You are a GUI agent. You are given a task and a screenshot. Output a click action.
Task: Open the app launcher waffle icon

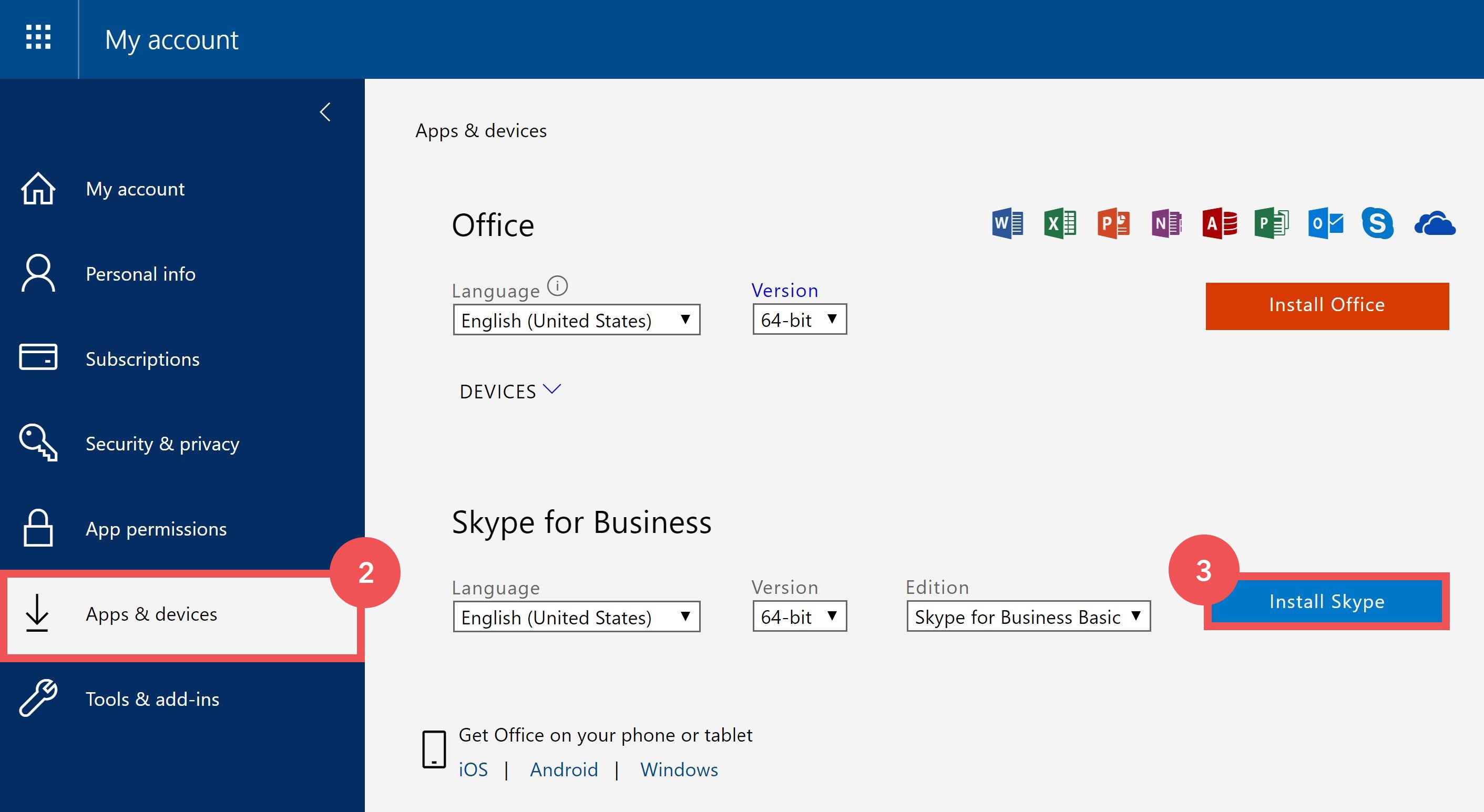coord(38,38)
